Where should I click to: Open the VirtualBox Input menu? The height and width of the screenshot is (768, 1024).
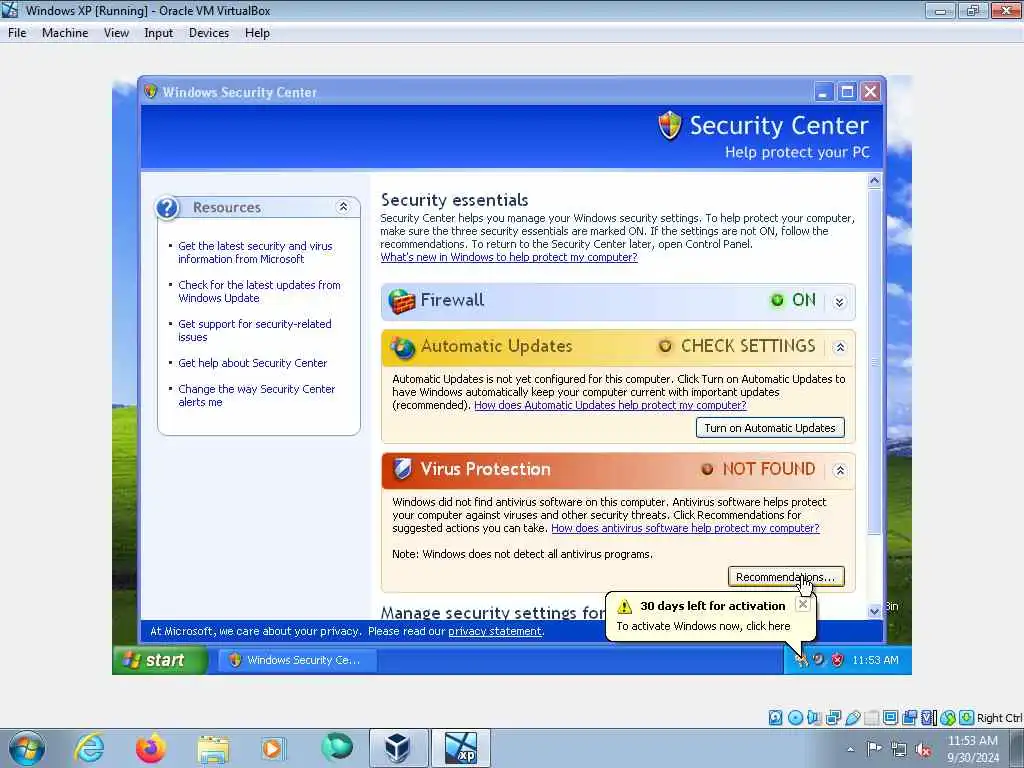[x=159, y=33]
